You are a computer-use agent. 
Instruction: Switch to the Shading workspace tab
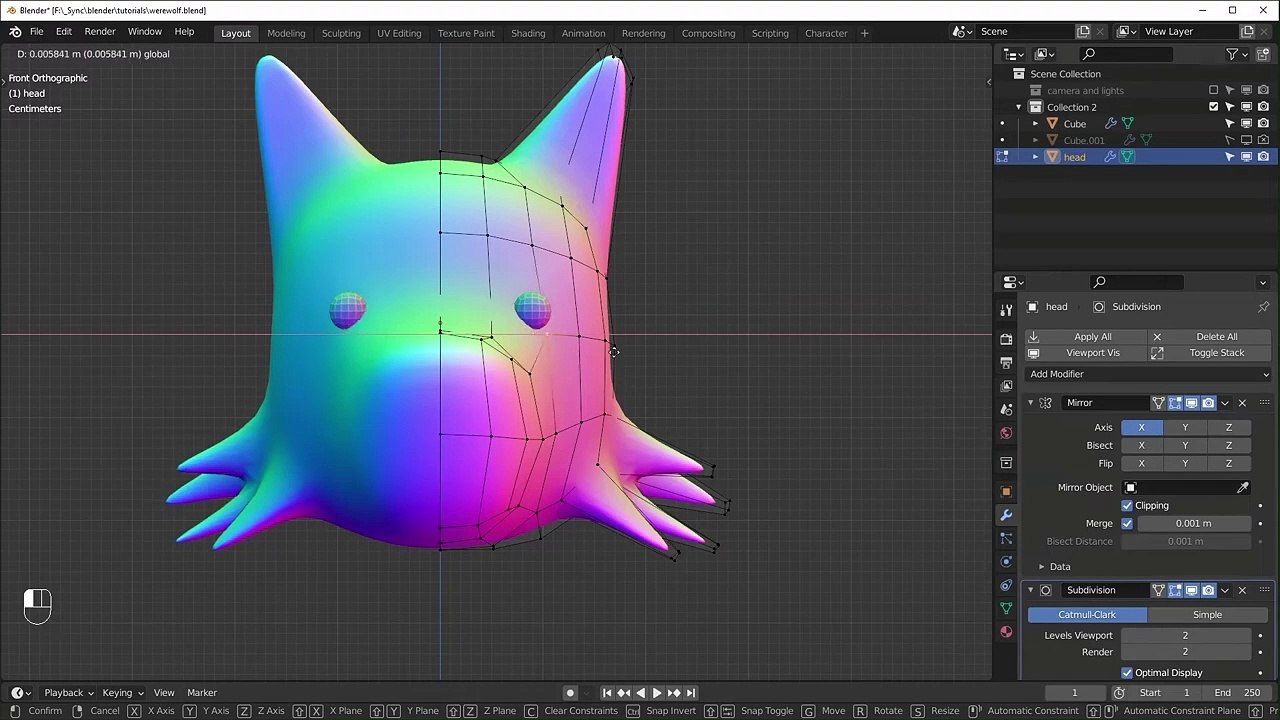pyautogui.click(x=528, y=33)
